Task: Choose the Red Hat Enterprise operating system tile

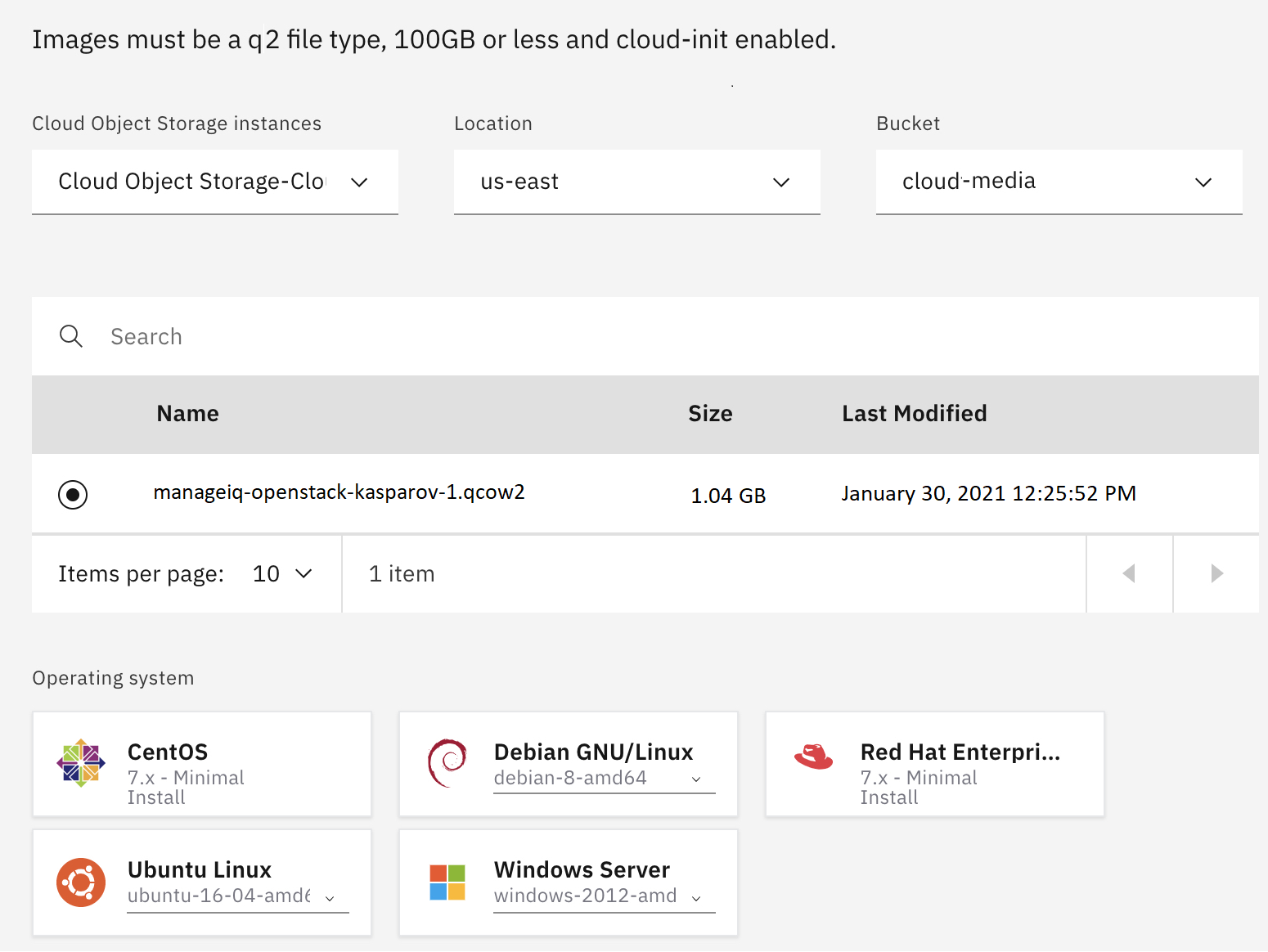Action: pos(934,764)
